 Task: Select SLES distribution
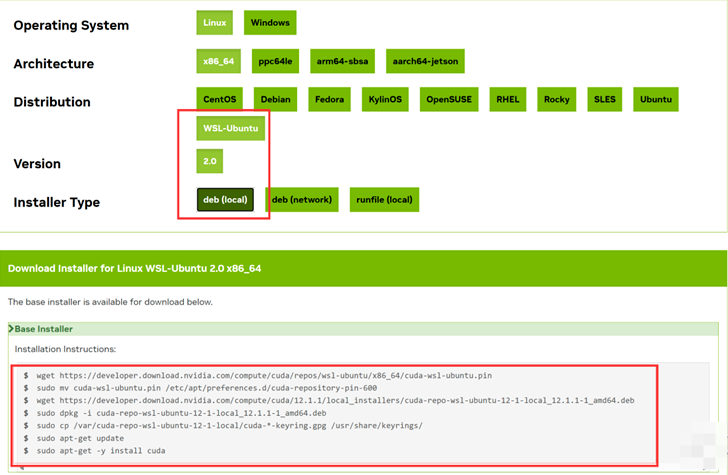point(604,99)
